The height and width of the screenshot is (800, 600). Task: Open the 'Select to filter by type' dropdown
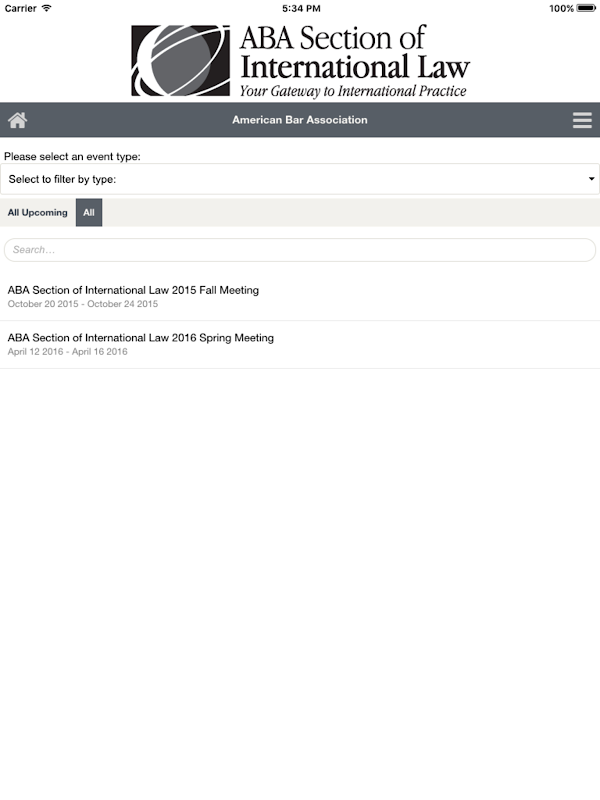tap(300, 179)
